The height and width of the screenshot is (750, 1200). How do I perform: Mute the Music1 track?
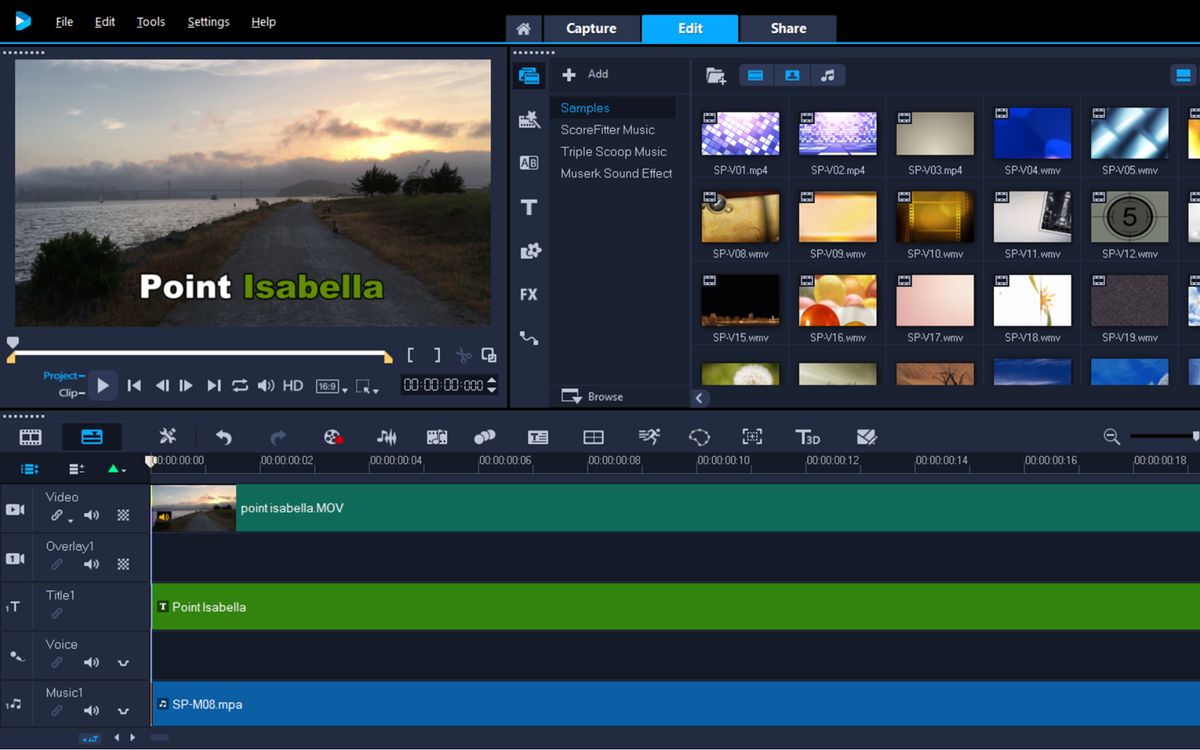point(91,712)
